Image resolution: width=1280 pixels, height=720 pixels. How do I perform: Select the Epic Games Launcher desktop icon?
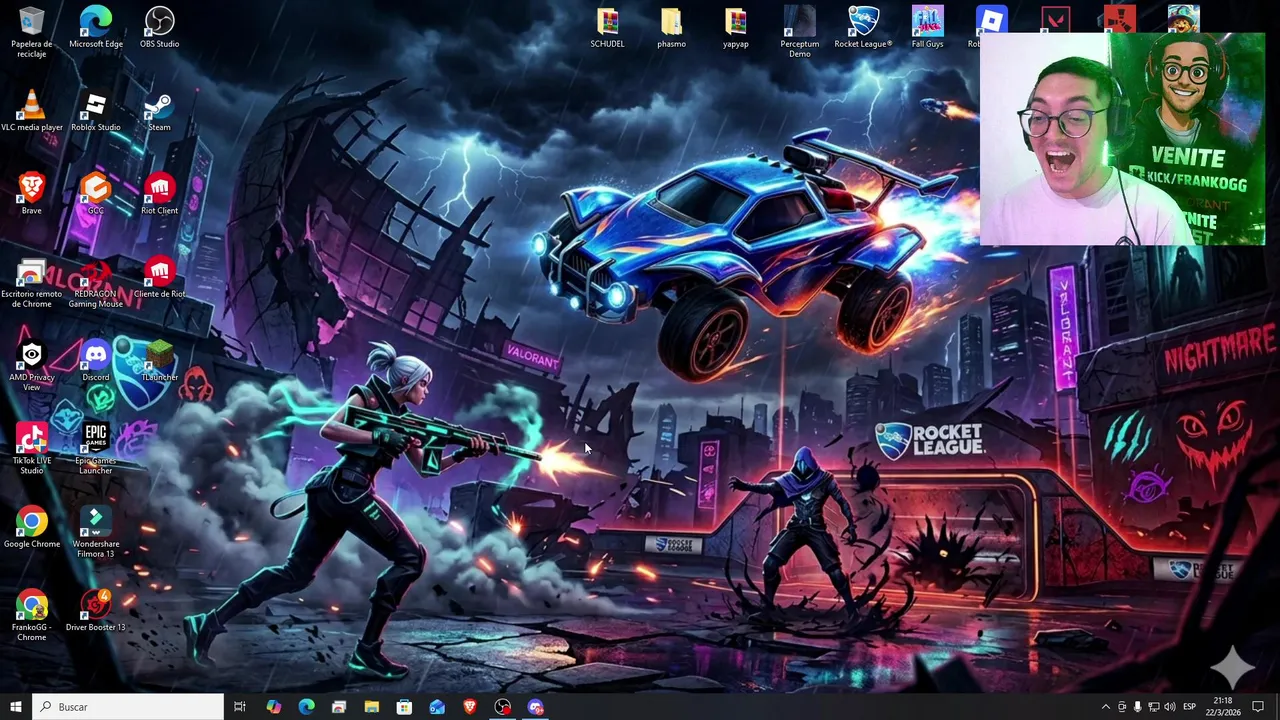(x=95, y=449)
